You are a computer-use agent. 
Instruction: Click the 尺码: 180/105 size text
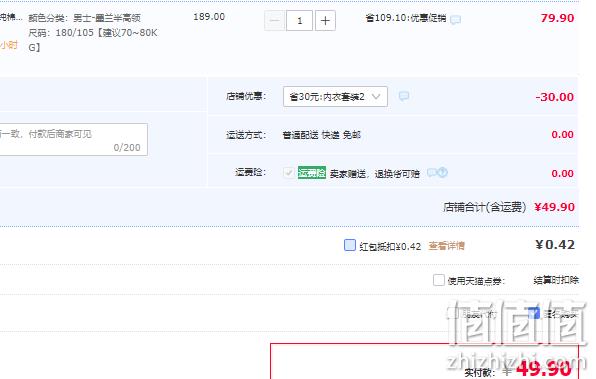(93, 40)
